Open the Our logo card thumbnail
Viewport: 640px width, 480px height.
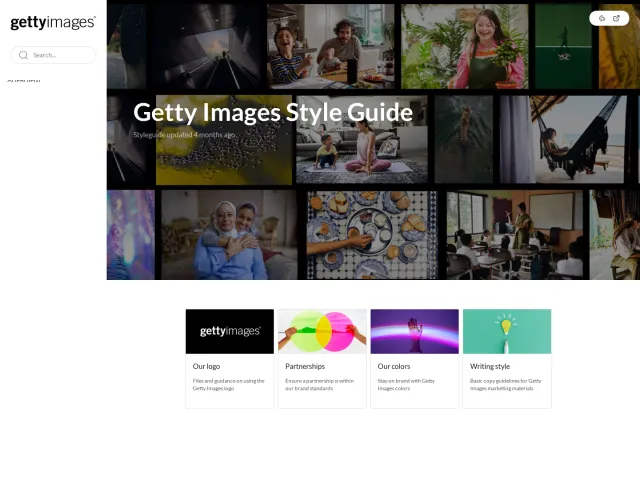230,331
